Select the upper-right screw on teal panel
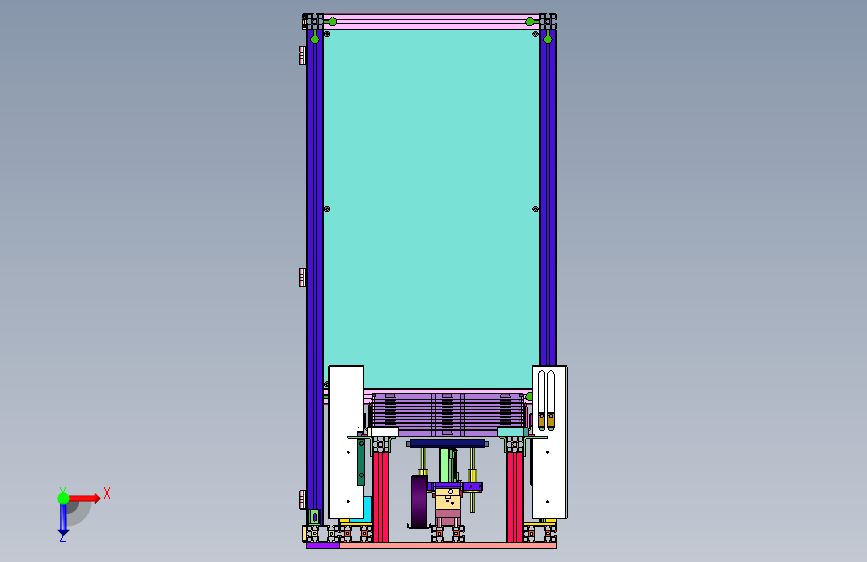The image size is (867, 562). tap(535, 34)
